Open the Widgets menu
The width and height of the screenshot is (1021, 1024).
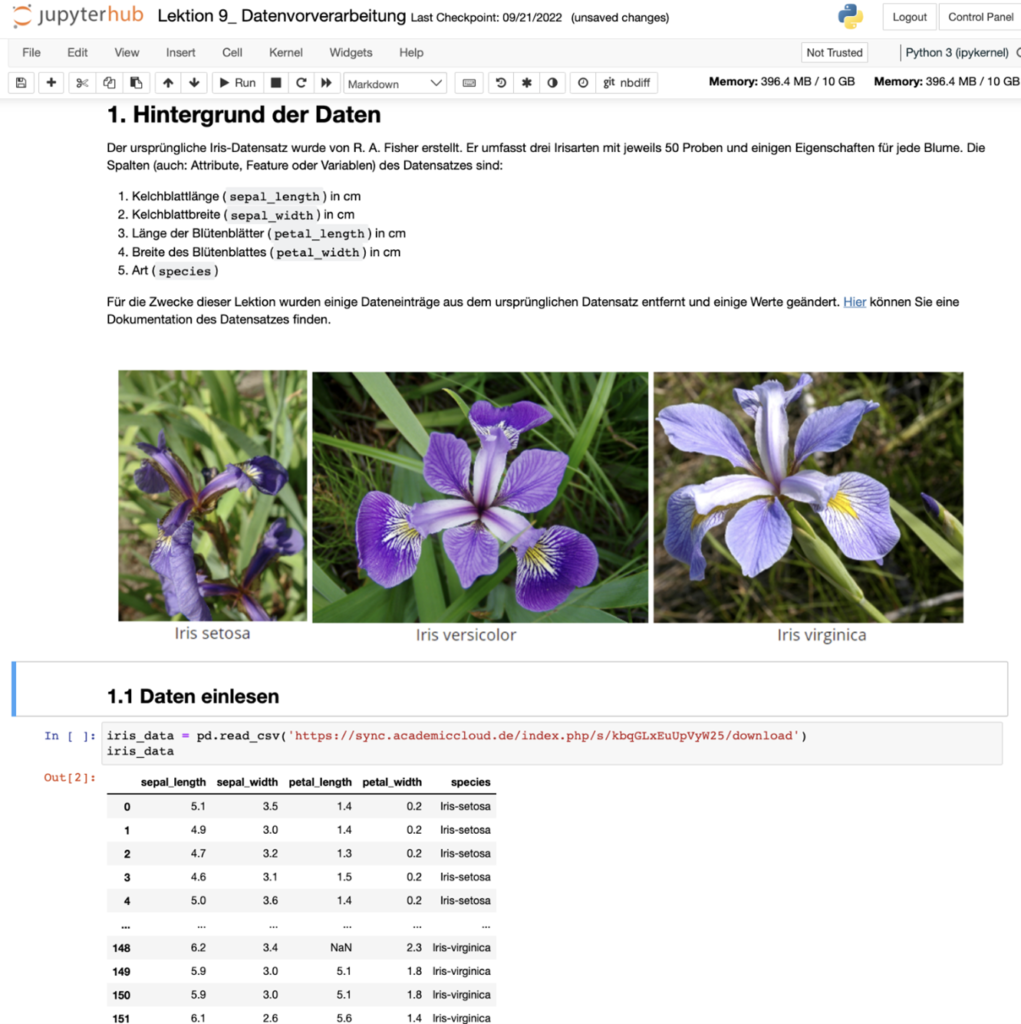351,53
